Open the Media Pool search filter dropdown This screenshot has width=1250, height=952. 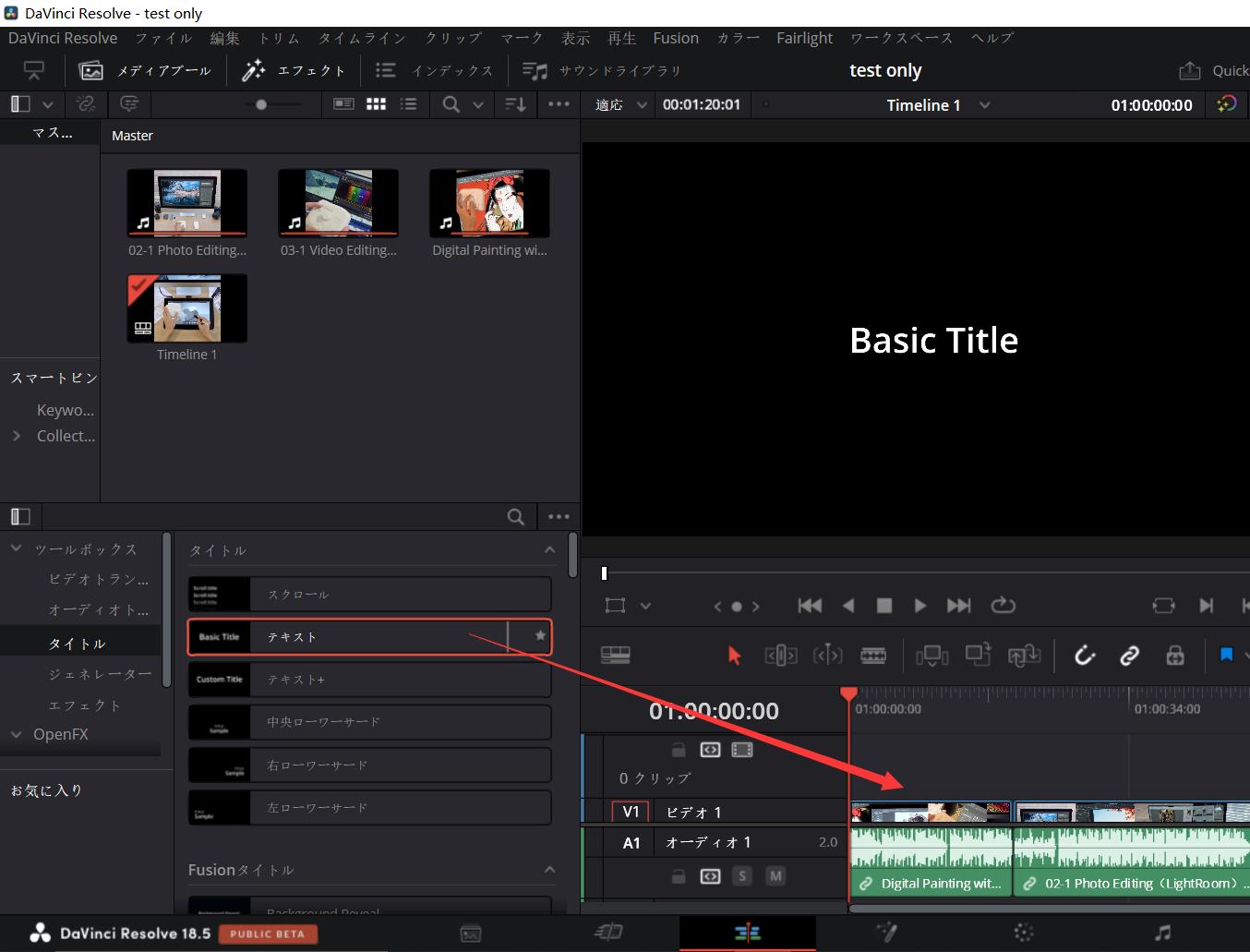click(478, 105)
